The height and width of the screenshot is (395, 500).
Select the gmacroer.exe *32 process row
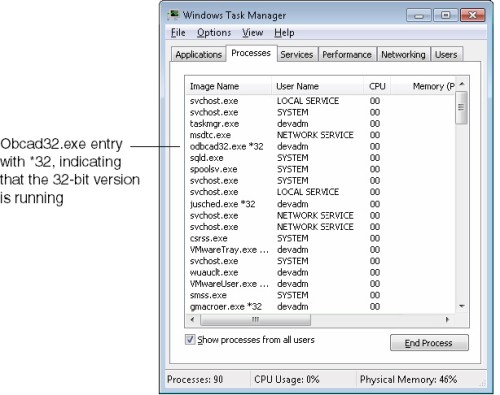pos(320,306)
